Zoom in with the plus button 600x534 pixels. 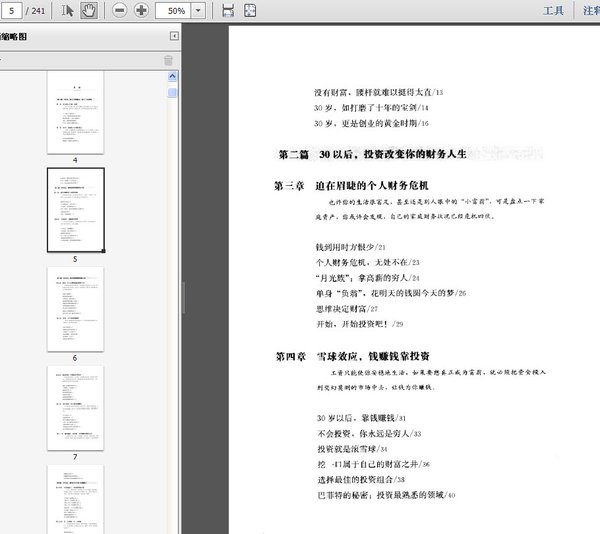click(x=141, y=10)
